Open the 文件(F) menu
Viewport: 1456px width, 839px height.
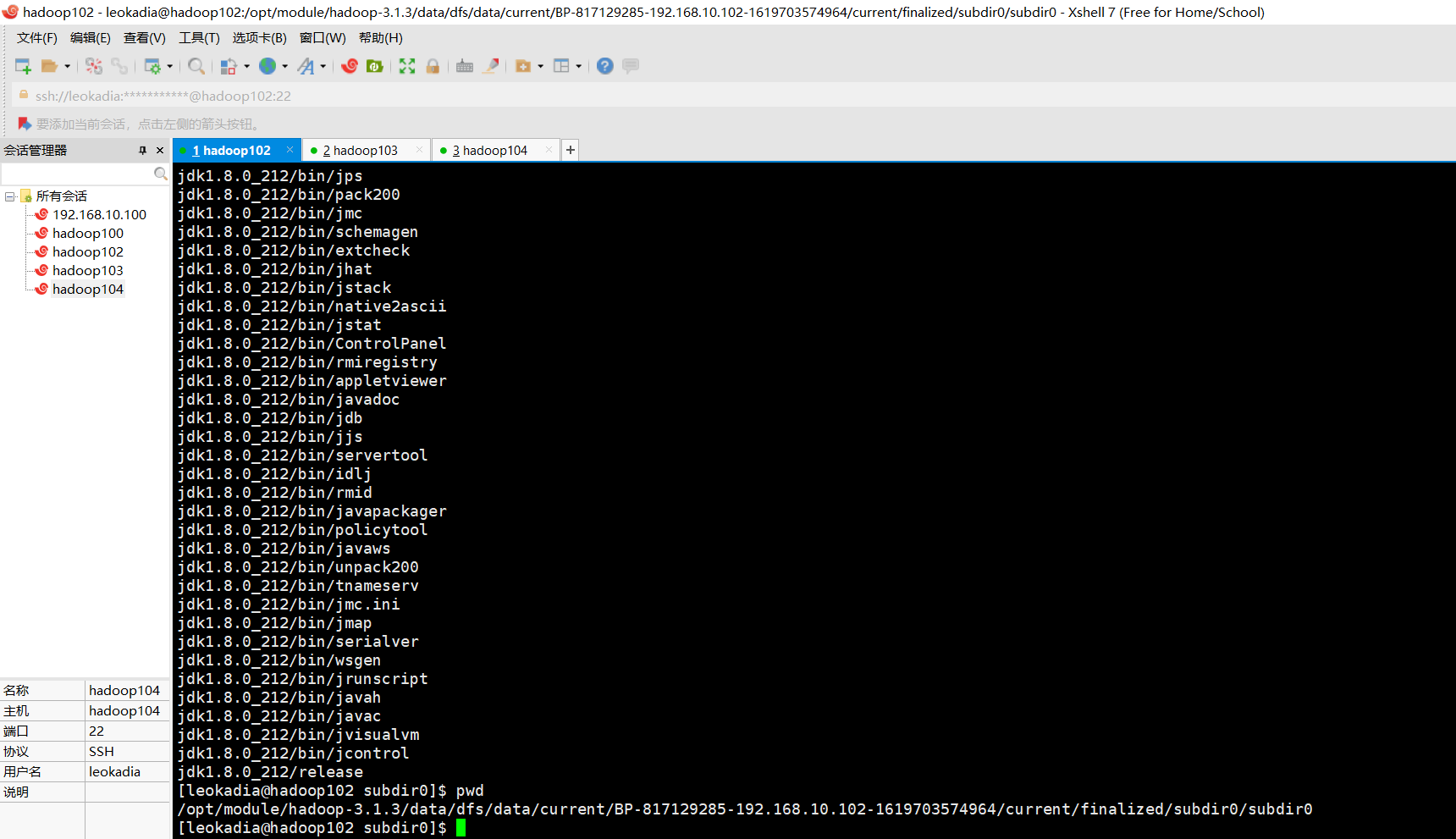(37, 38)
